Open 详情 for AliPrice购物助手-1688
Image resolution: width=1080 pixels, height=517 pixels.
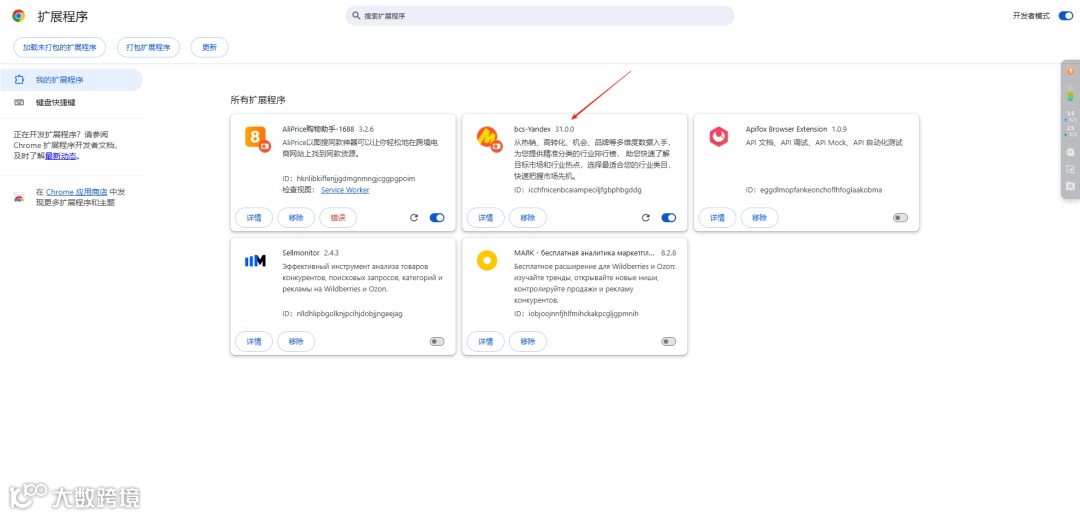(254, 218)
